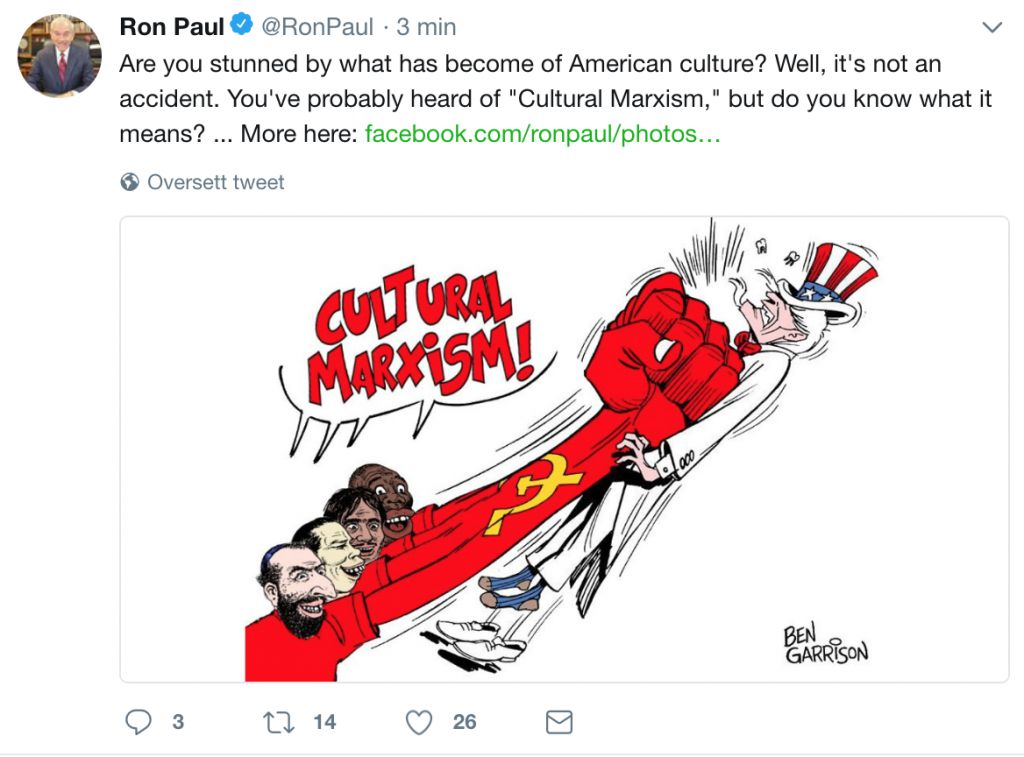The width and height of the screenshot is (1024, 757).
Task: Click the @RonPaul handle
Action: click(317, 27)
